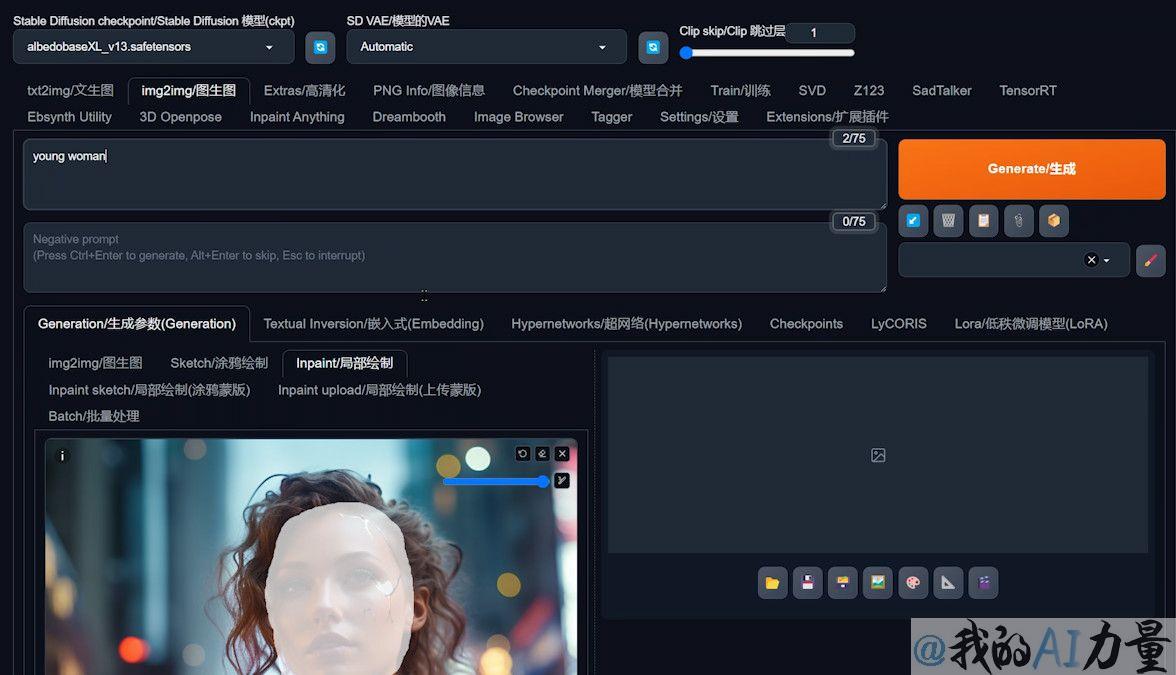
Task: Open the SadTalker tab
Action: pyautogui.click(x=941, y=91)
